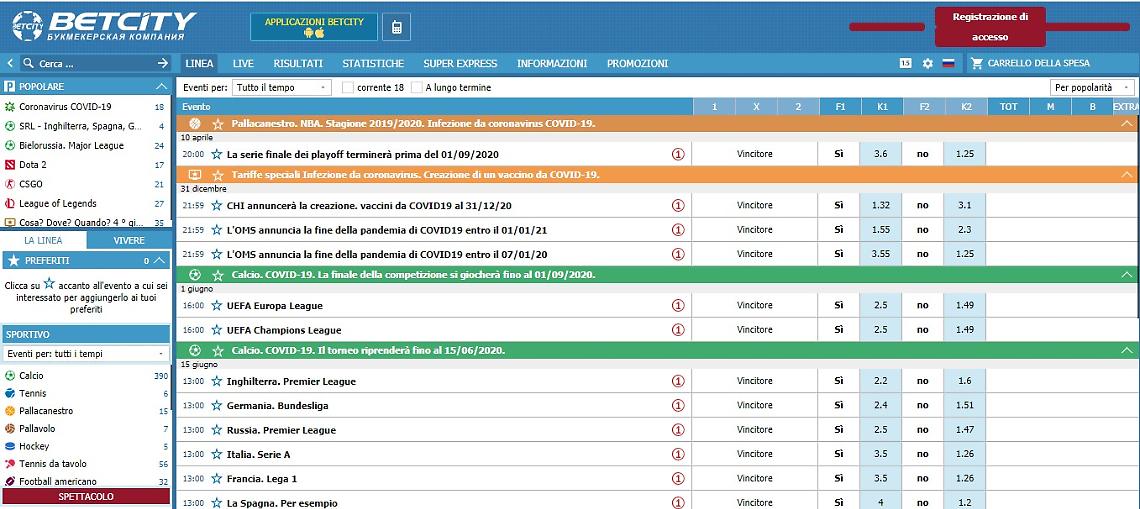
Task: Select odds 1.49 for UEFA Champions League no
Action: 965,330
